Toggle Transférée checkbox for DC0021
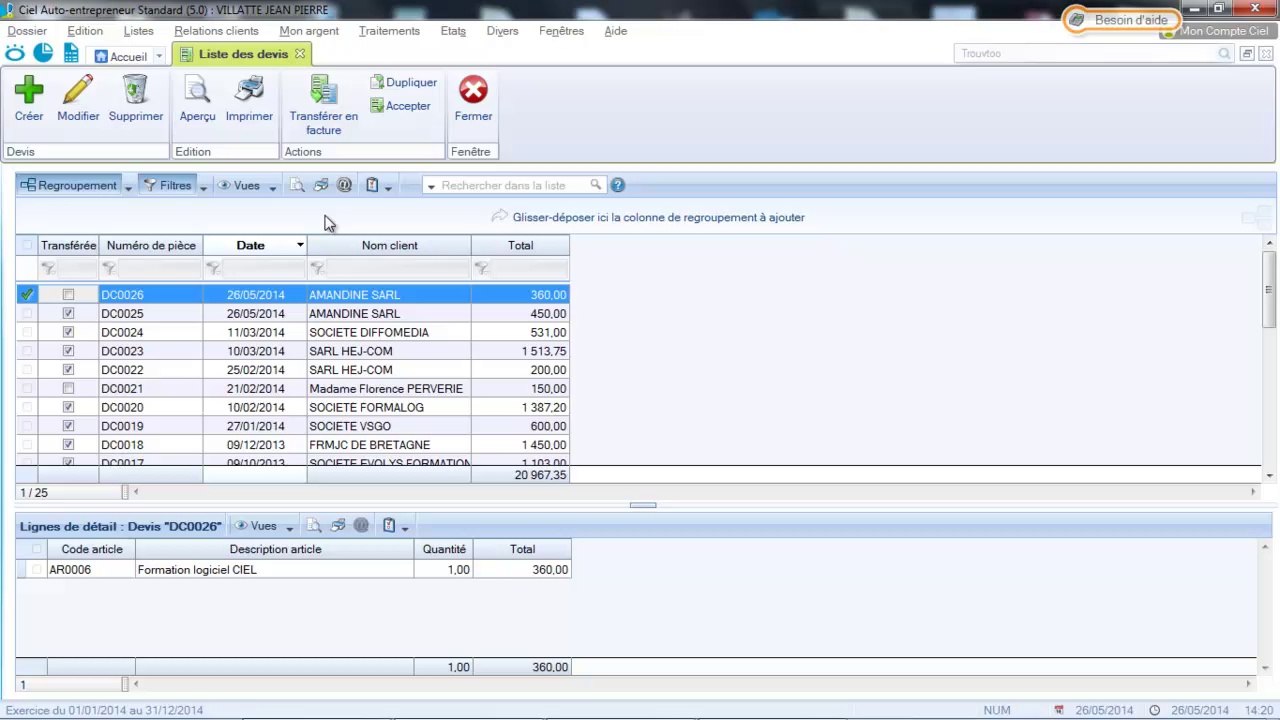This screenshot has height=720, width=1280. (68, 388)
